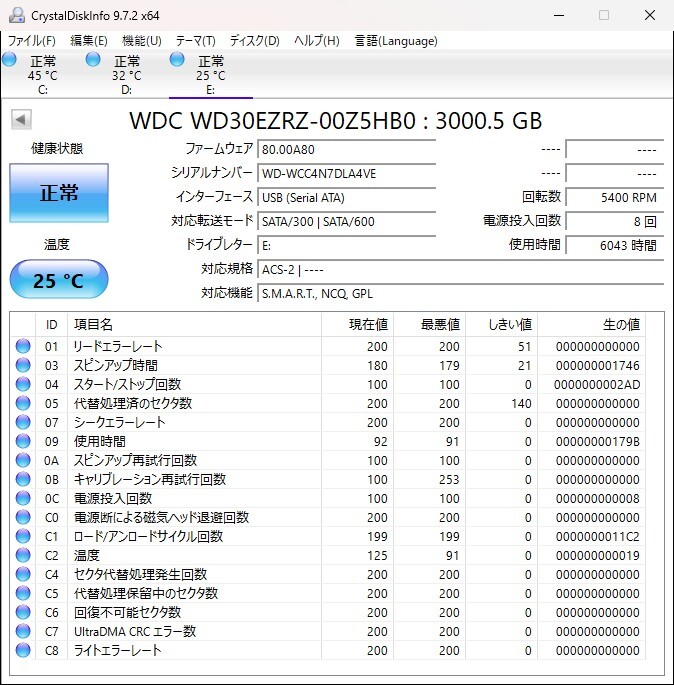This screenshot has width=674, height=685.
Task: Click raw value 00000000179B
Action: coord(597,441)
